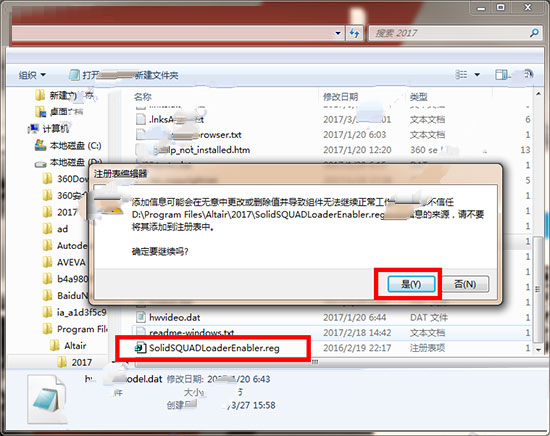Decline with the 否(N) button
Image resolution: width=550 pixels, height=436 pixels.
[x=465, y=284]
